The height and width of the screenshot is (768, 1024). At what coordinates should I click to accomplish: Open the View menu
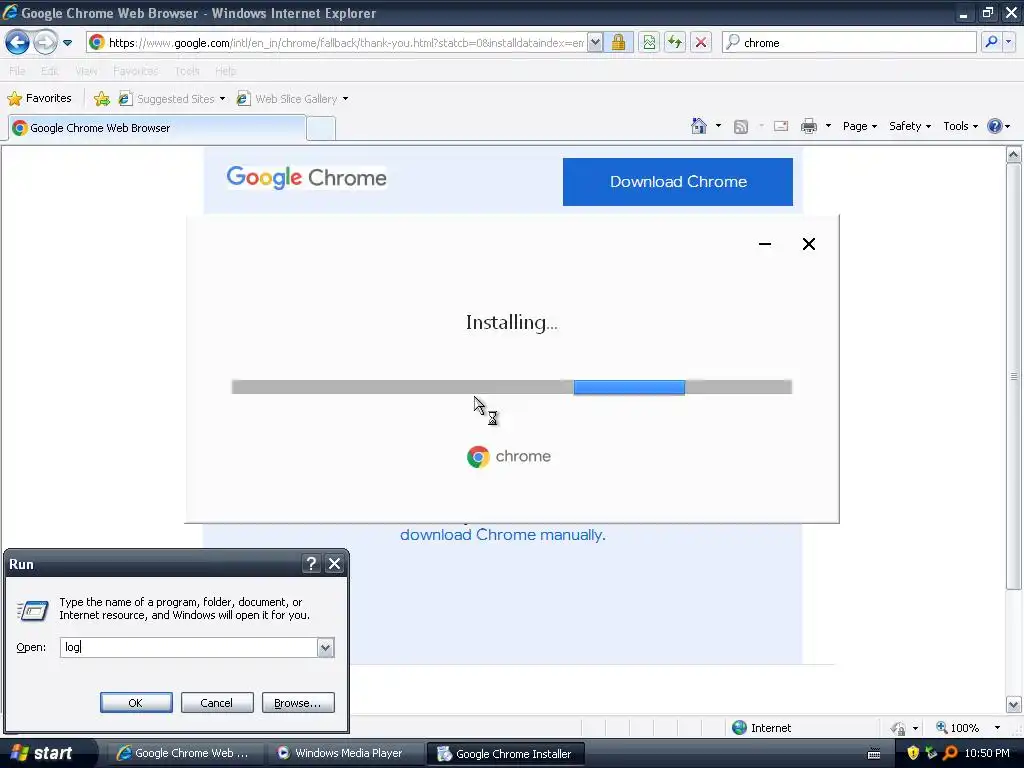pos(86,71)
